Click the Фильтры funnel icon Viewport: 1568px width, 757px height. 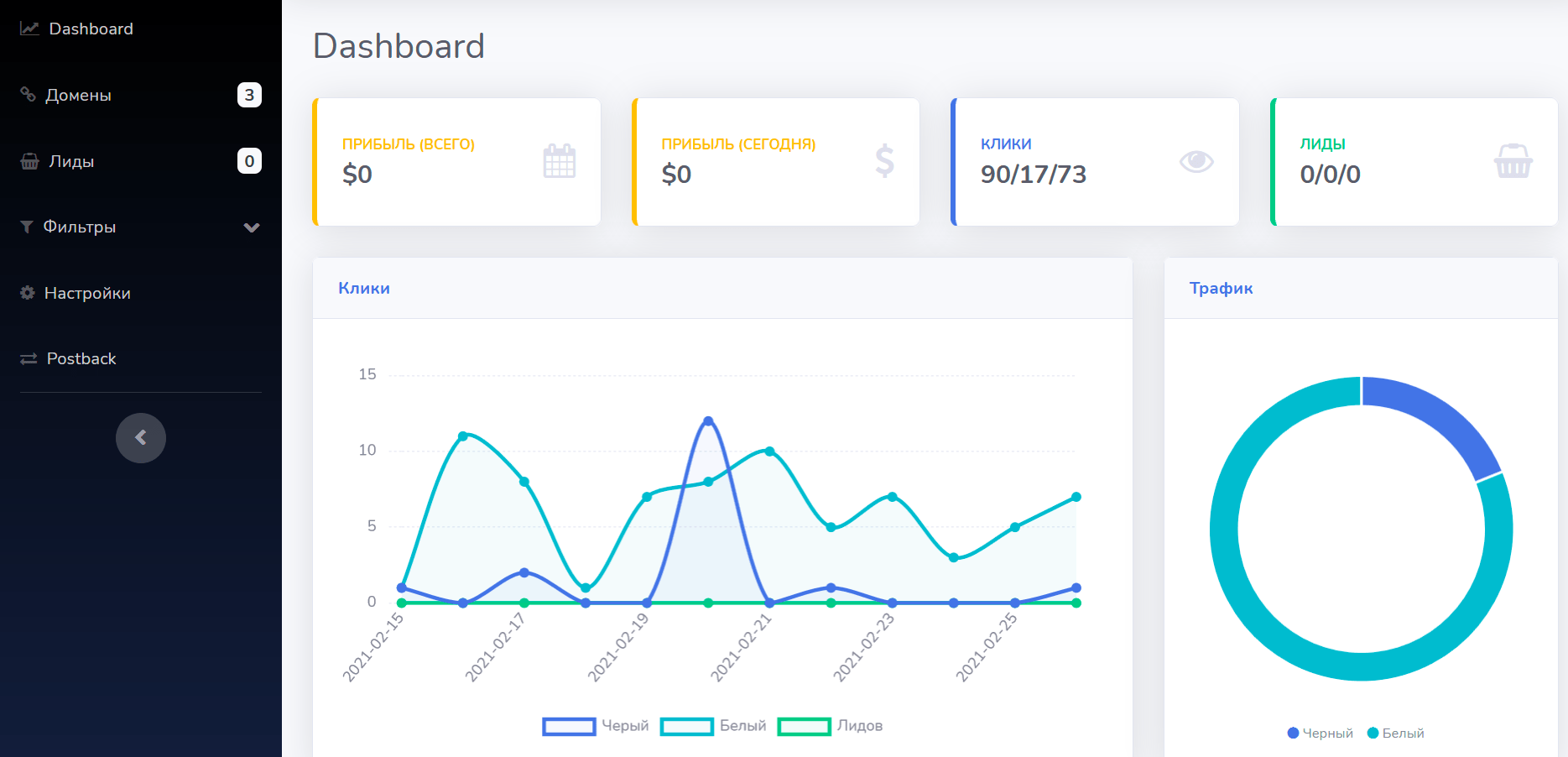tap(27, 227)
